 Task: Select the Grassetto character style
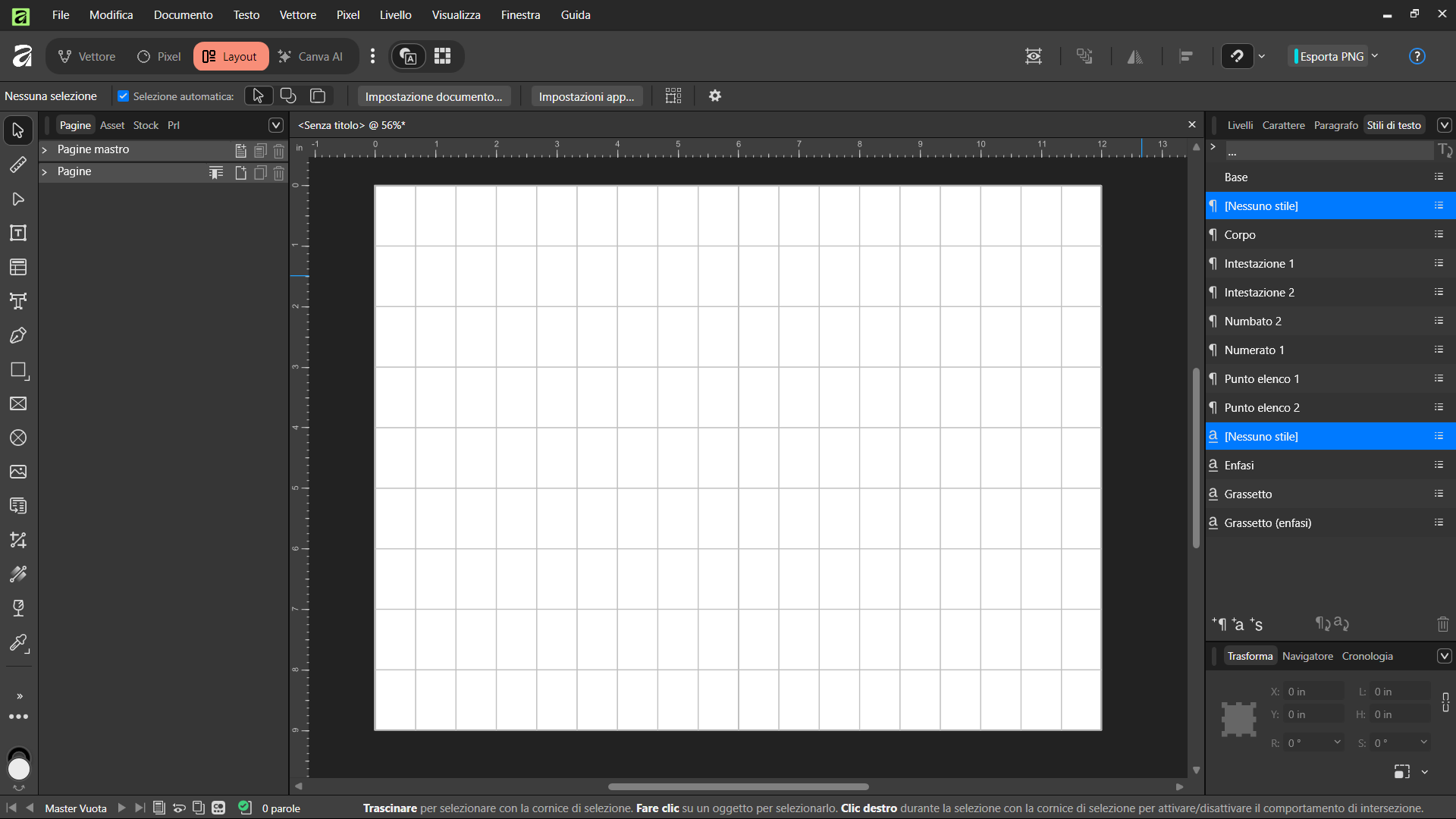coord(1330,494)
